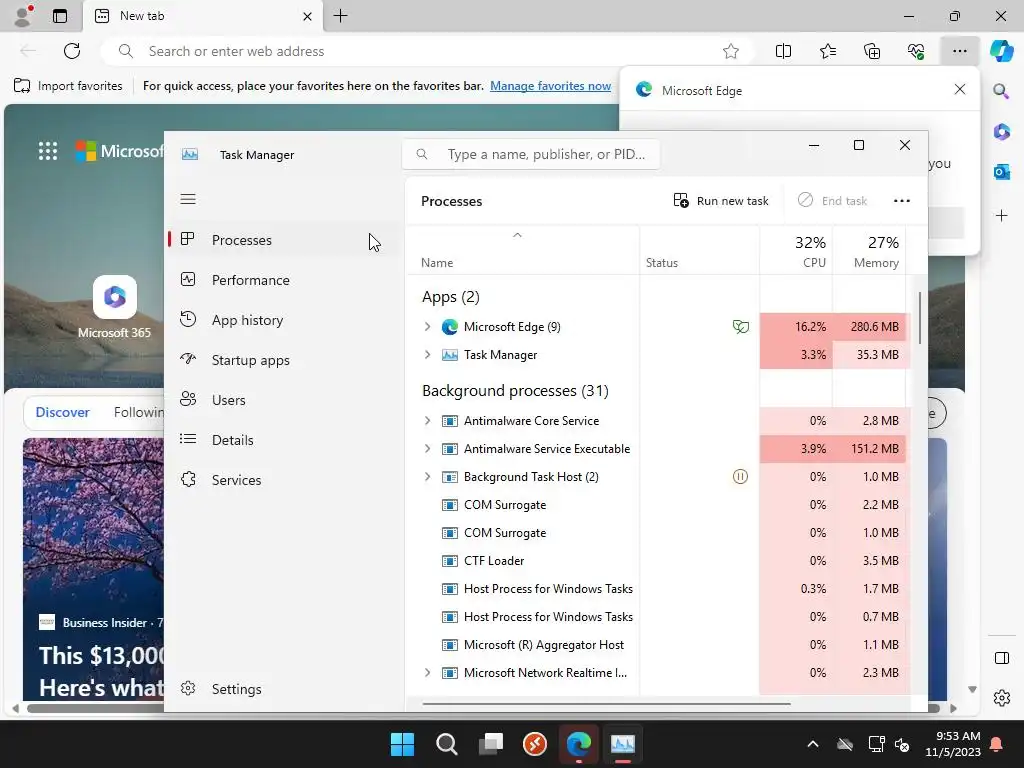
Task: Expand the Task Manager process row
Action: (x=428, y=355)
